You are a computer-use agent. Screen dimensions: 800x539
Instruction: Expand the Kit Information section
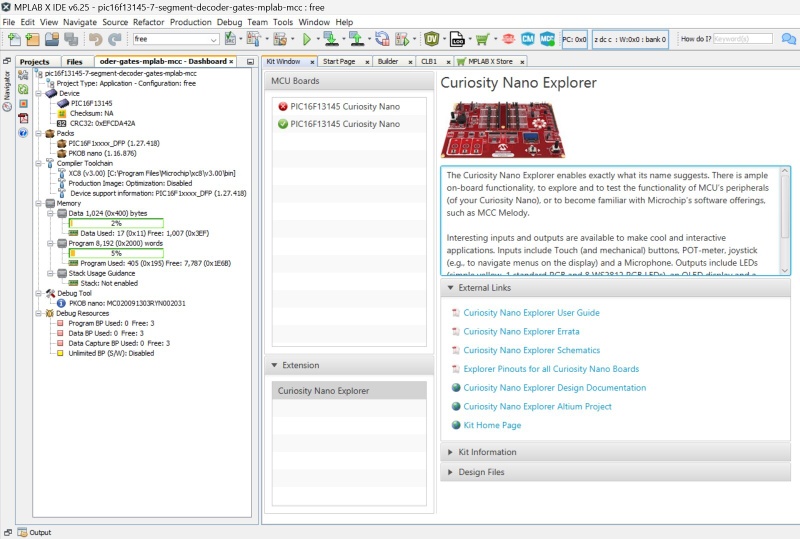tap(451, 452)
